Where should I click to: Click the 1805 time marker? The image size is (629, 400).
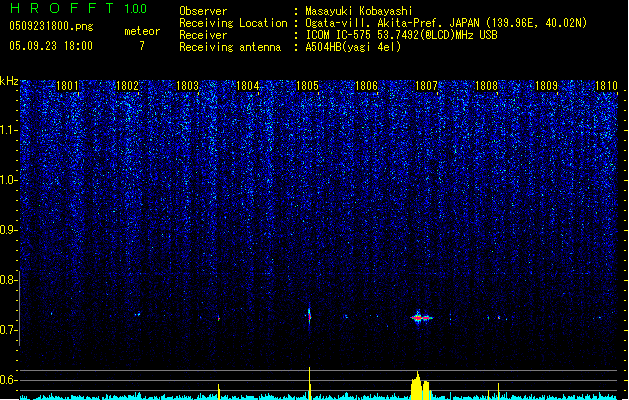(x=307, y=86)
